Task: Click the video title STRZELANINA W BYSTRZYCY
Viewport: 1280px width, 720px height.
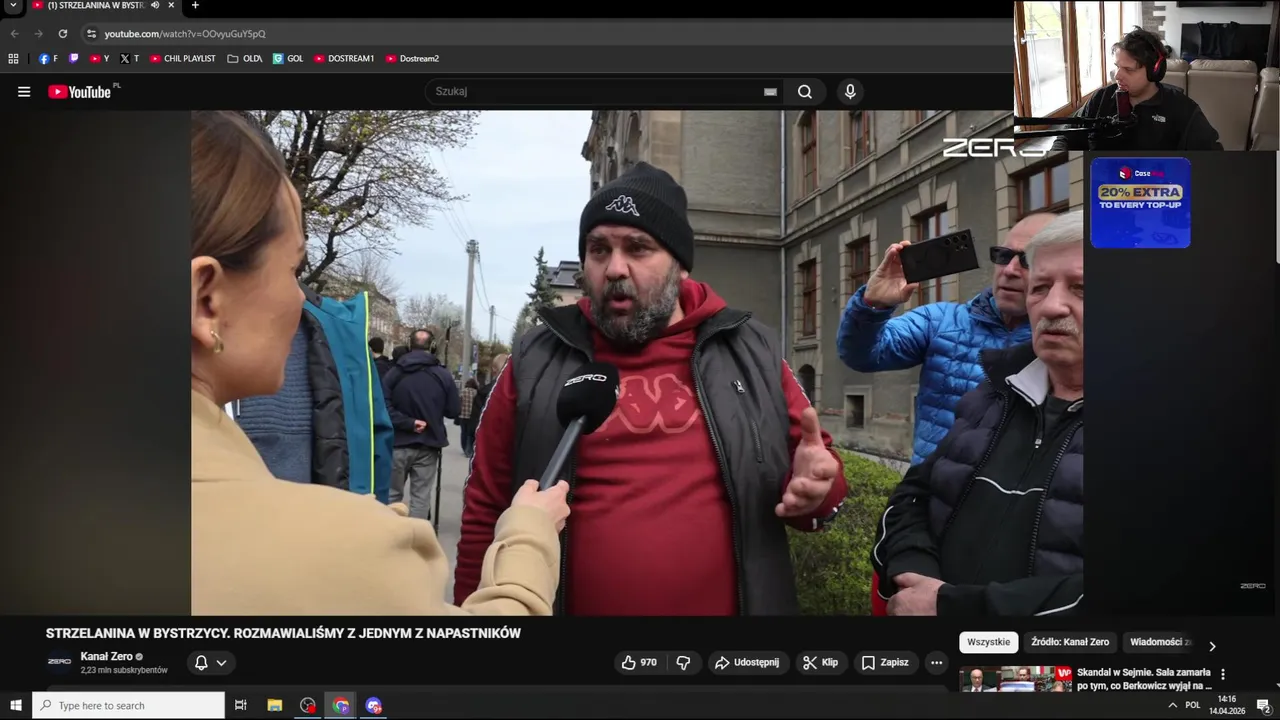Action: click(x=283, y=634)
